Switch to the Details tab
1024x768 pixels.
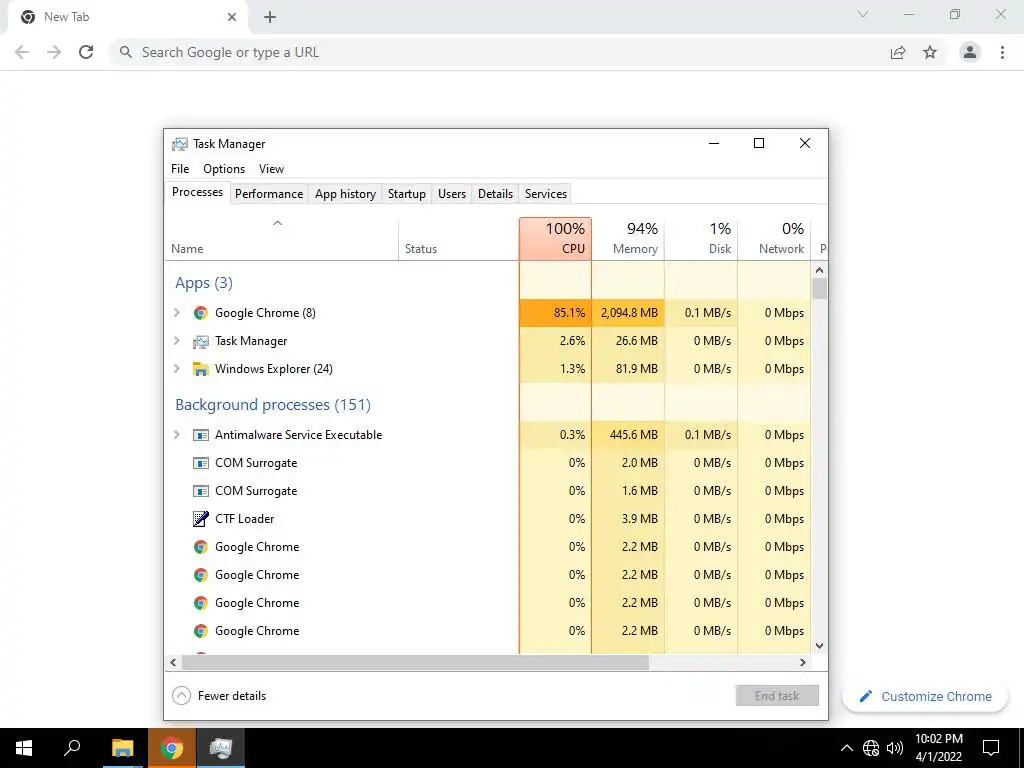[495, 194]
